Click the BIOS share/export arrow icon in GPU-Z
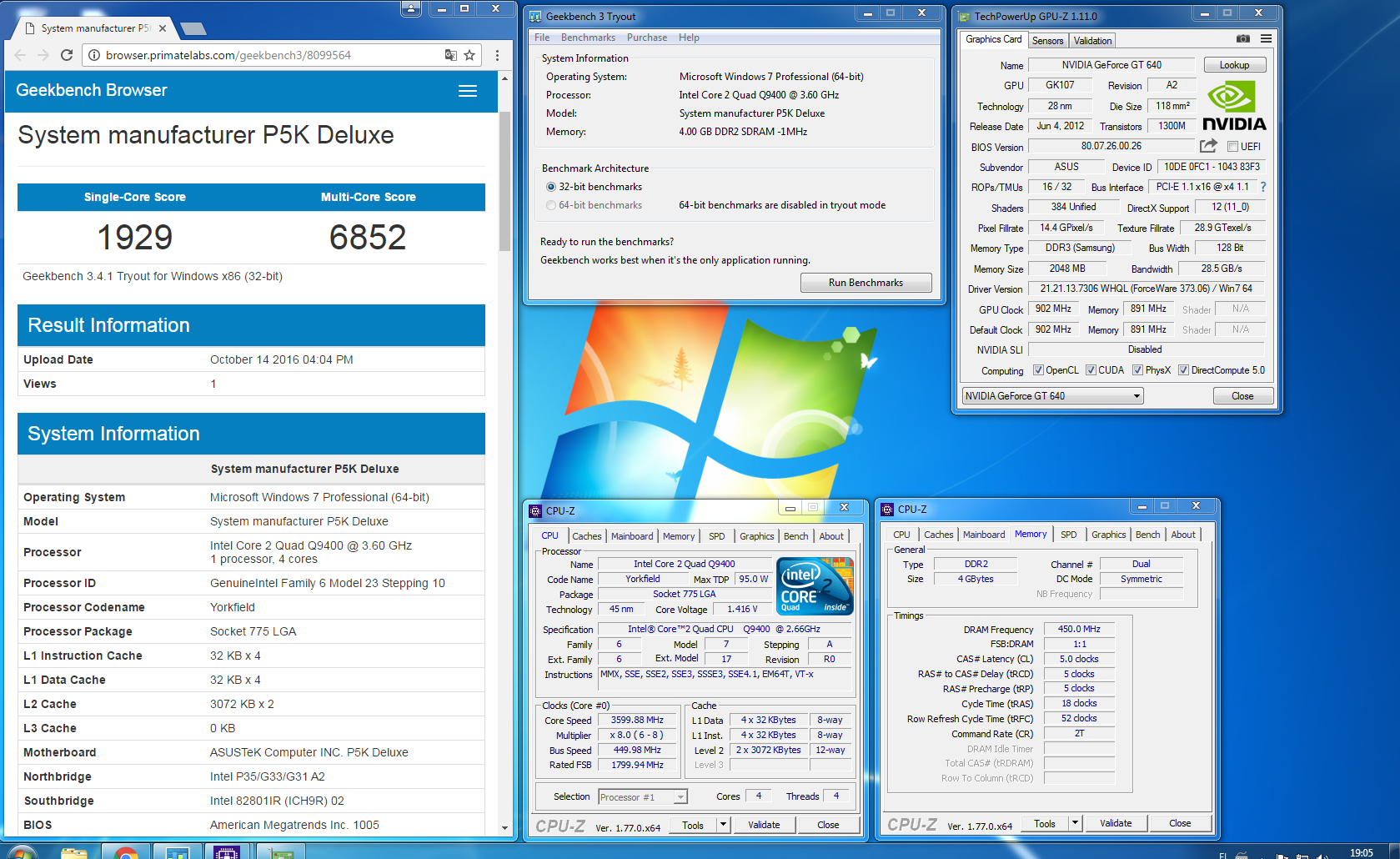The image size is (1400, 859). click(x=1208, y=146)
